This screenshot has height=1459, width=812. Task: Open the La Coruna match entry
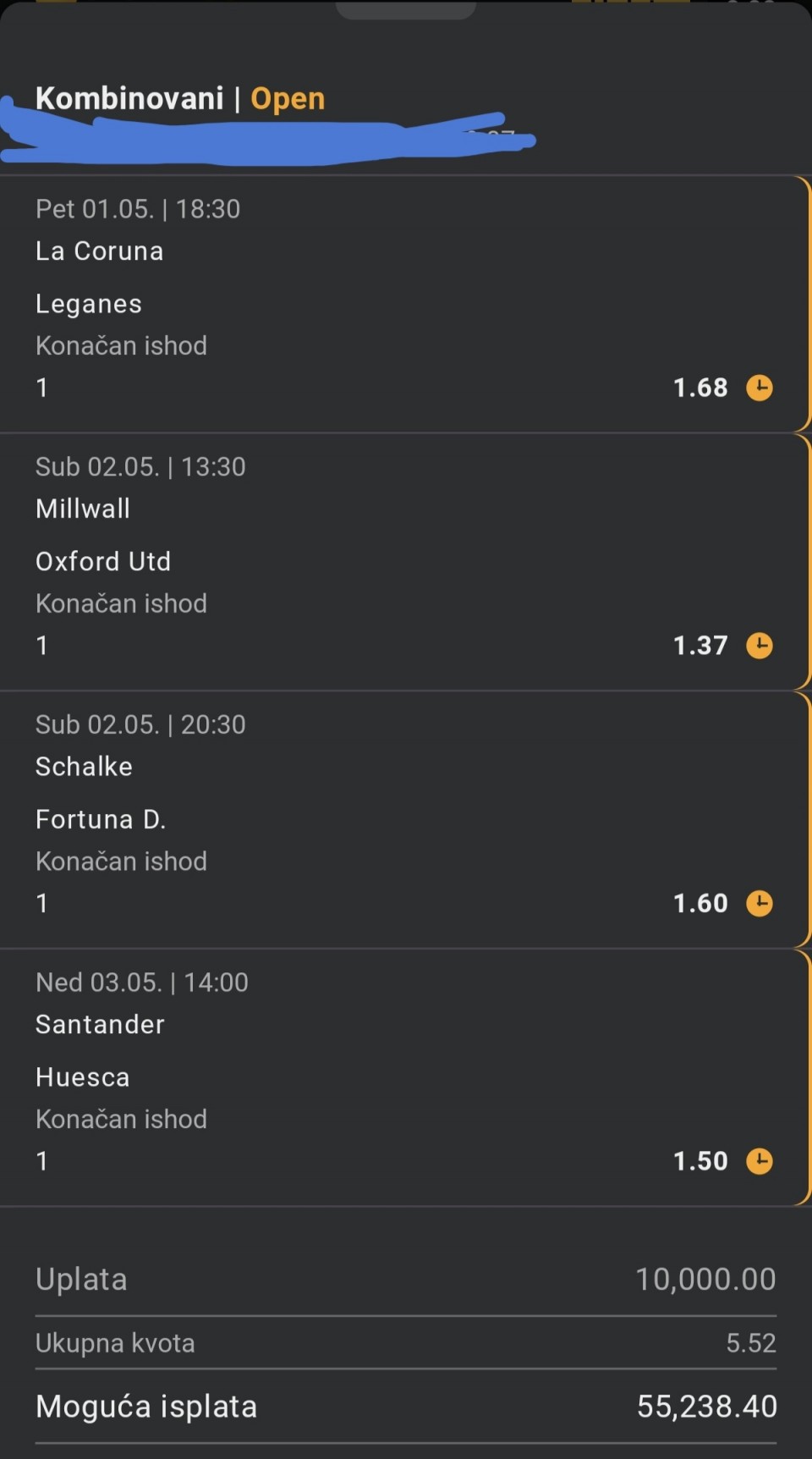[x=100, y=251]
